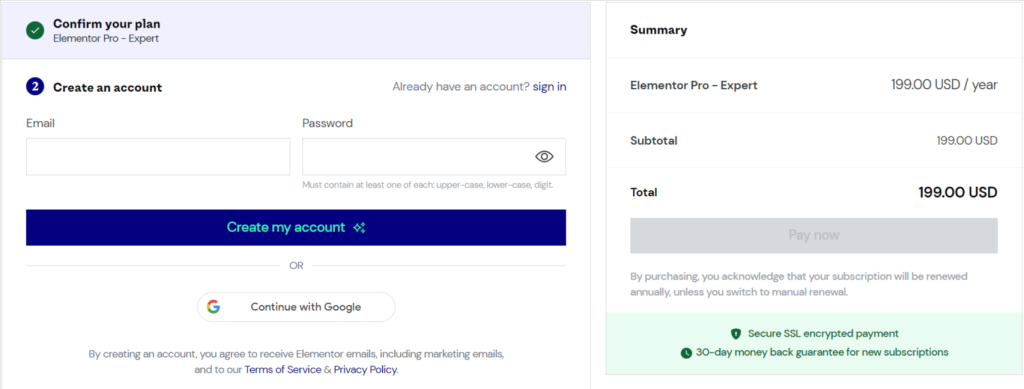Focus the Password input field
Screen dimensions: 1024x389
[x=434, y=157]
